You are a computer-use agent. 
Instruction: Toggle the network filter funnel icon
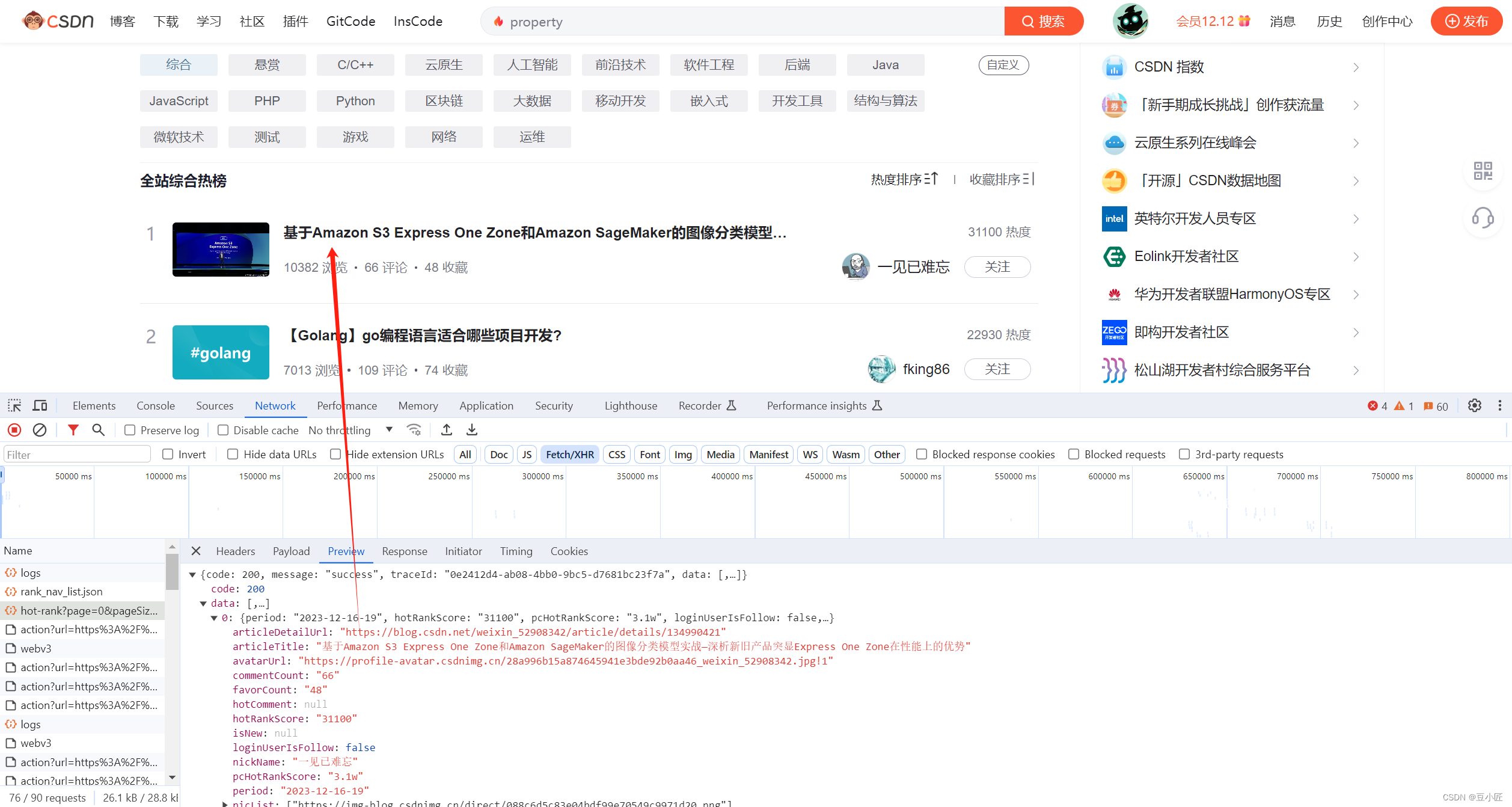click(x=73, y=430)
